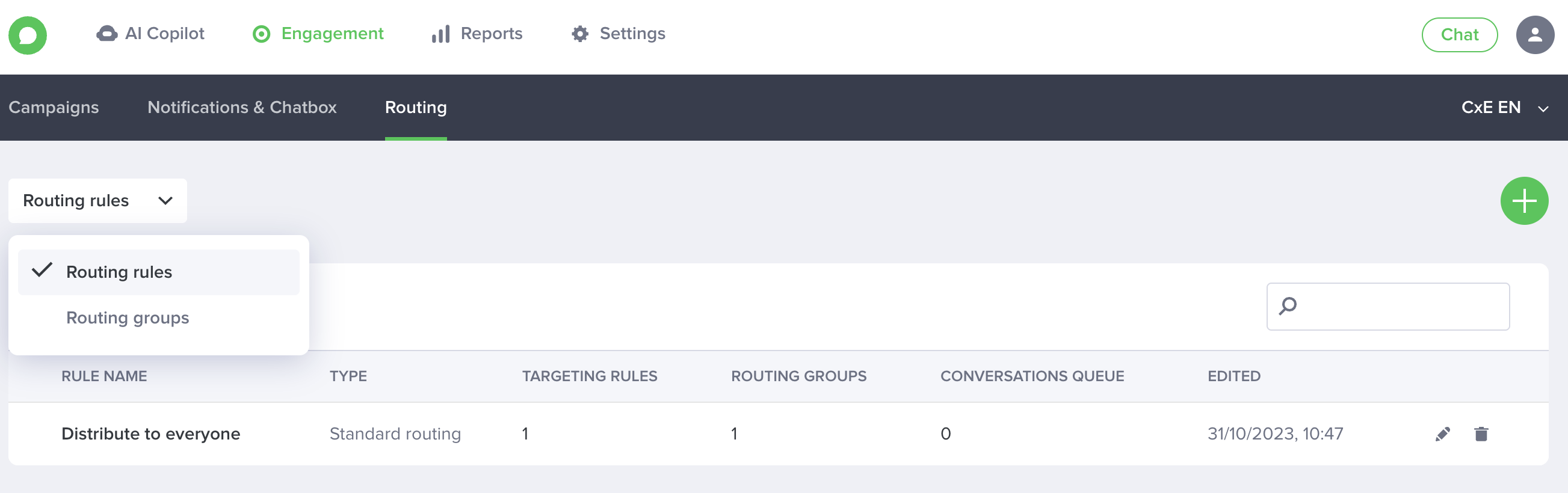Choose Routing rules option in list
This screenshot has width=1568, height=493.
[x=159, y=272]
